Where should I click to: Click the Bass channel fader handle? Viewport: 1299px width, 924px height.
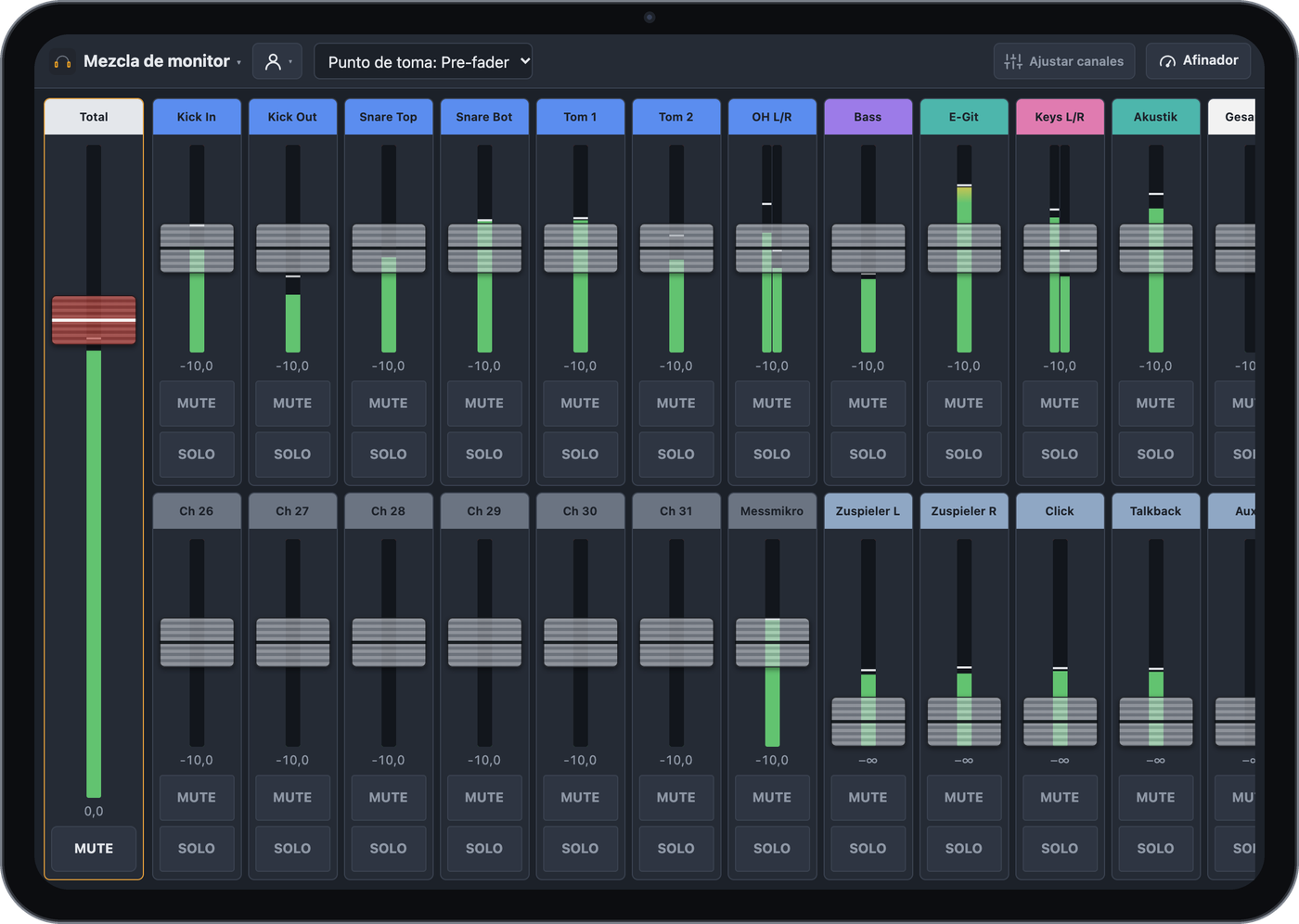(868, 249)
